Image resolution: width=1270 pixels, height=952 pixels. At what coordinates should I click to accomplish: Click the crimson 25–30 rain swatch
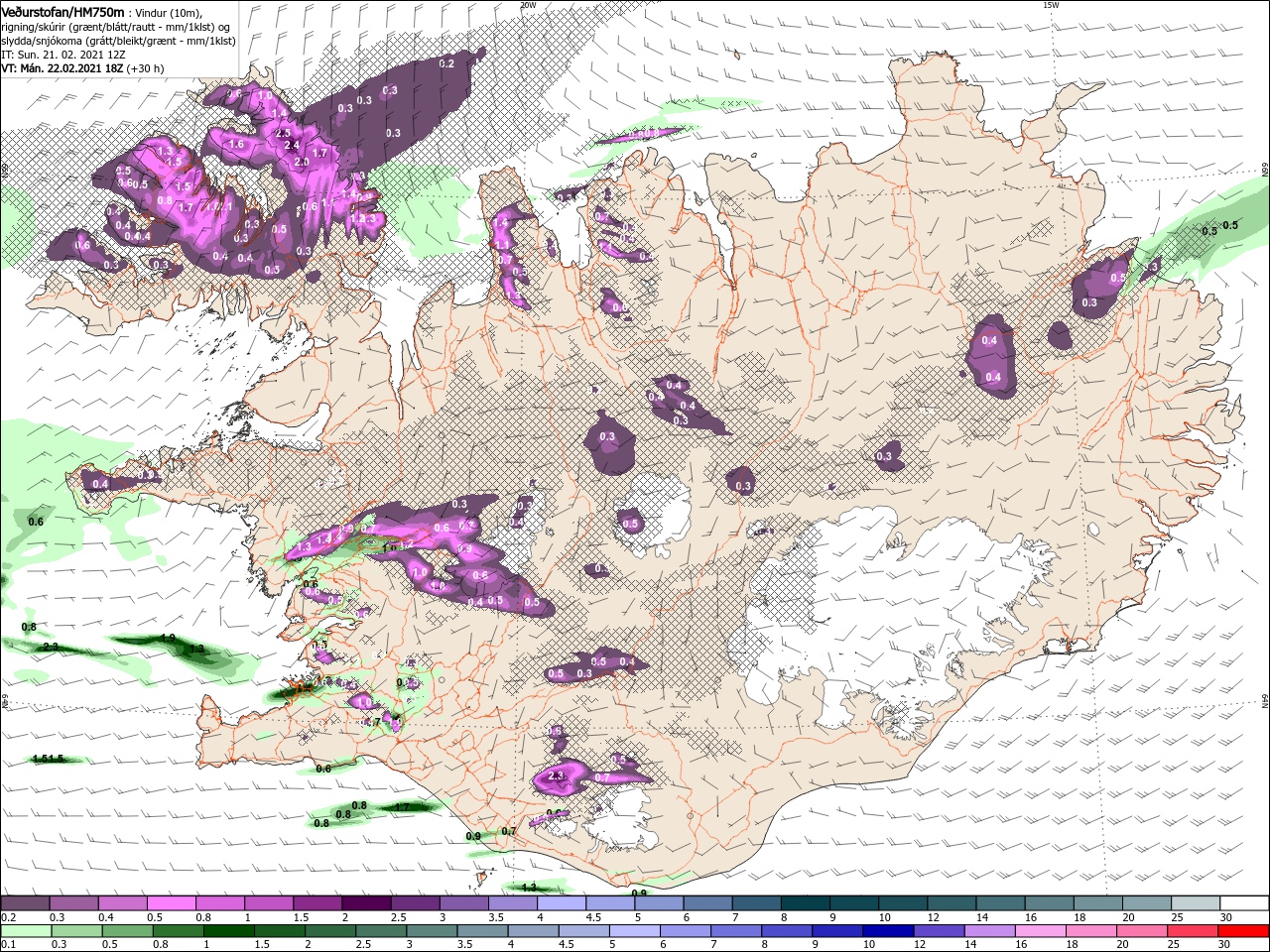pyautogui.click(x=1194, y=931)
